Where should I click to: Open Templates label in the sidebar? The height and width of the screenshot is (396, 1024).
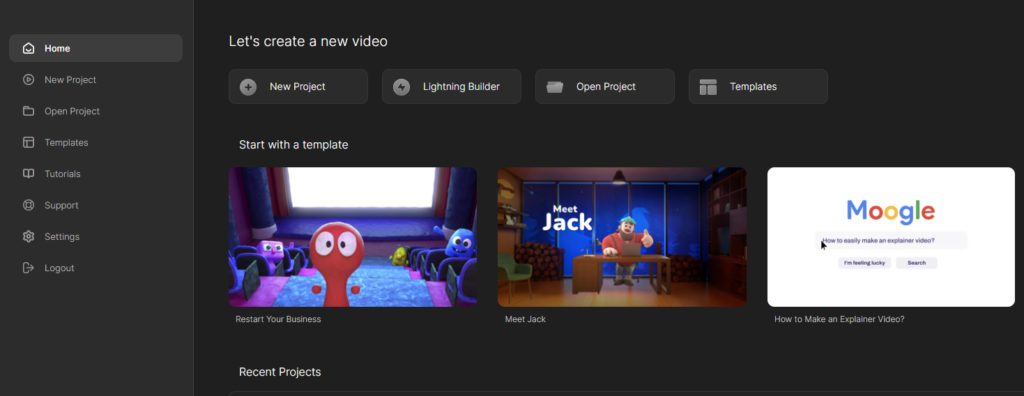pos(66,142)
